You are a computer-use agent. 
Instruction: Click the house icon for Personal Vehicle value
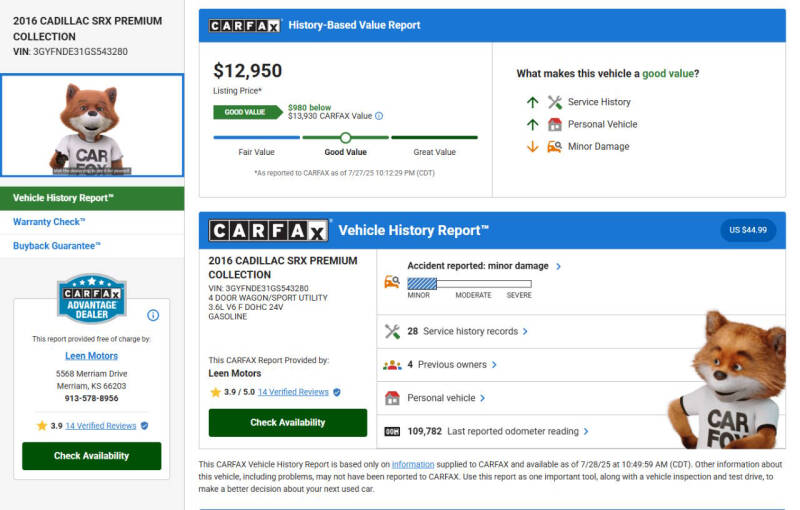point(555,124)
